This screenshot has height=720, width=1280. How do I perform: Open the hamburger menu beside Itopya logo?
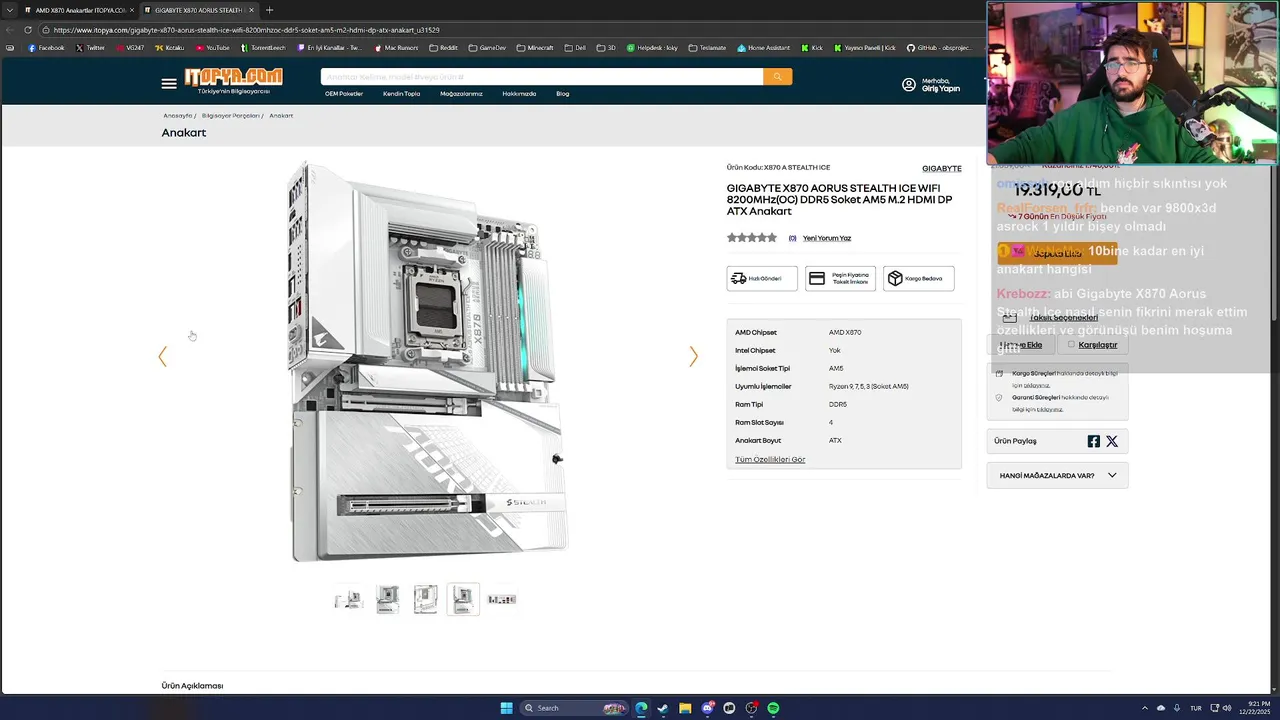click(x=169, y=84)
